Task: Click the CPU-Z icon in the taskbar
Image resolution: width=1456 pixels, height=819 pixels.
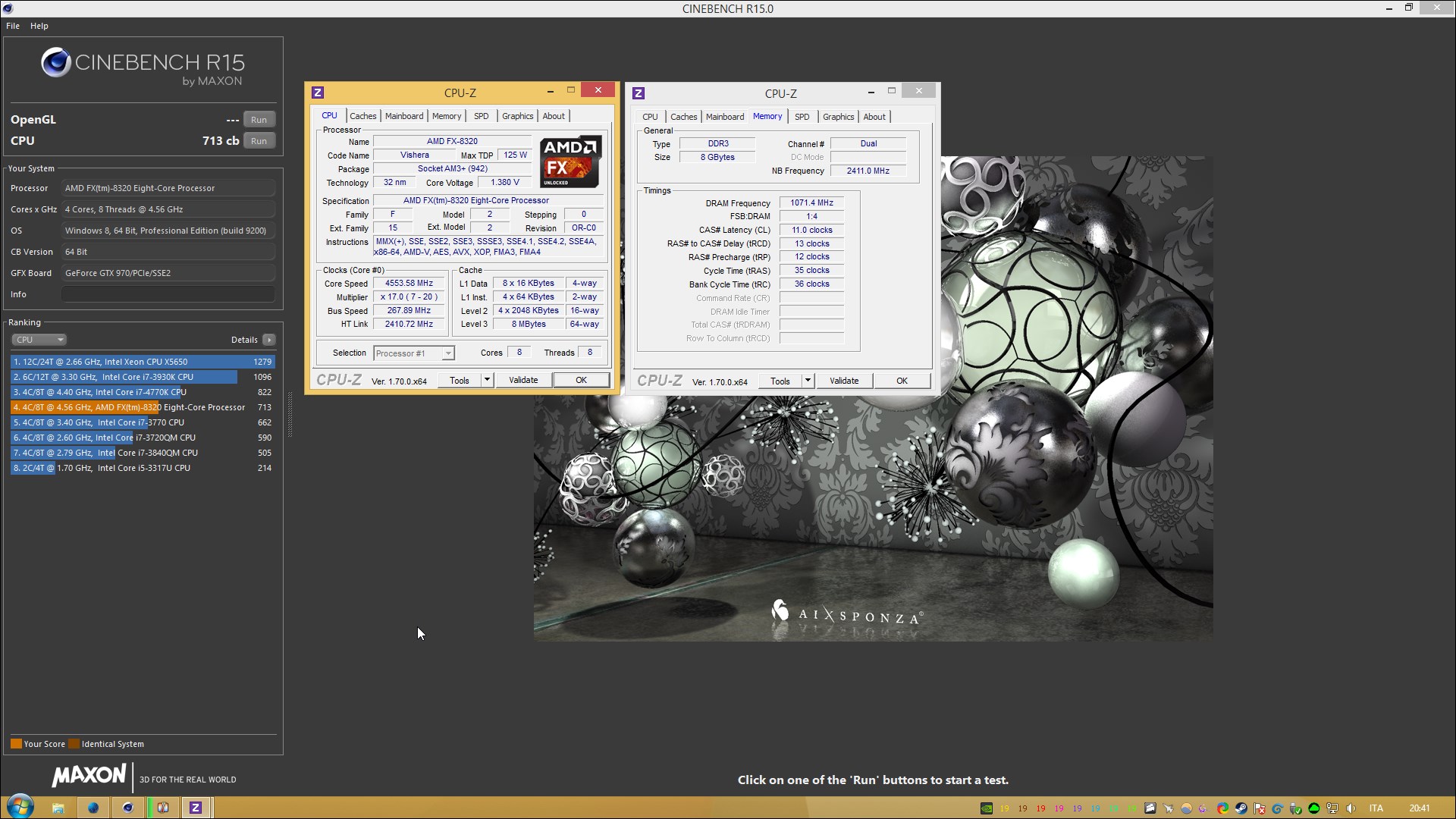Action: (x=196, y=808)
